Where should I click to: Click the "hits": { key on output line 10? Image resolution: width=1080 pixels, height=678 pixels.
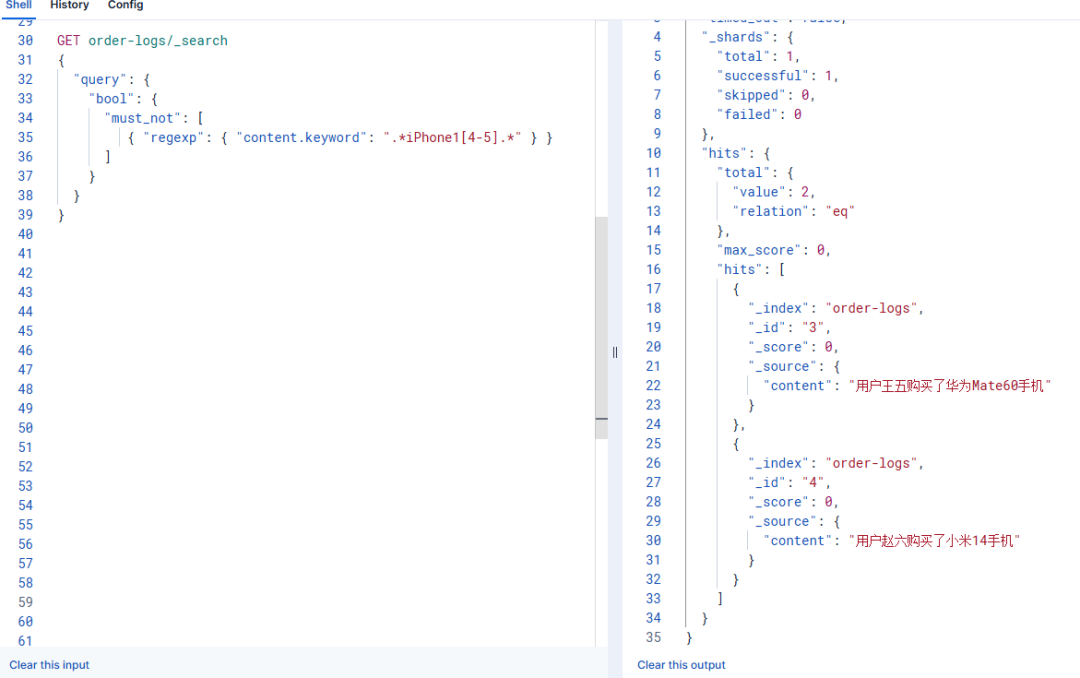coord(736,153)
